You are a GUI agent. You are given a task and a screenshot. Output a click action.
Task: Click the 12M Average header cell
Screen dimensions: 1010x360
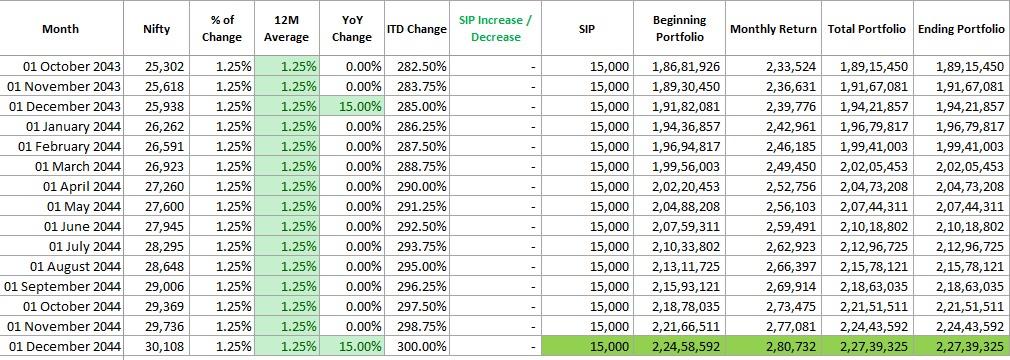(x=287, y=28)
